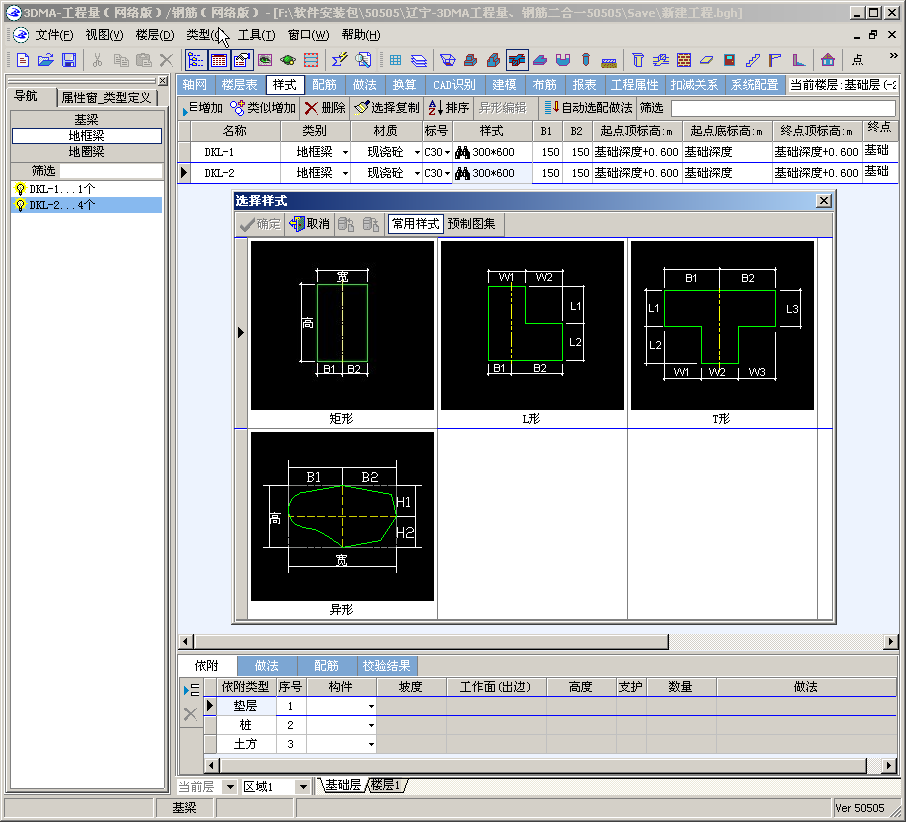
Task: Expand toolbar overflow chevron
Action: click(x=893, y=56)
